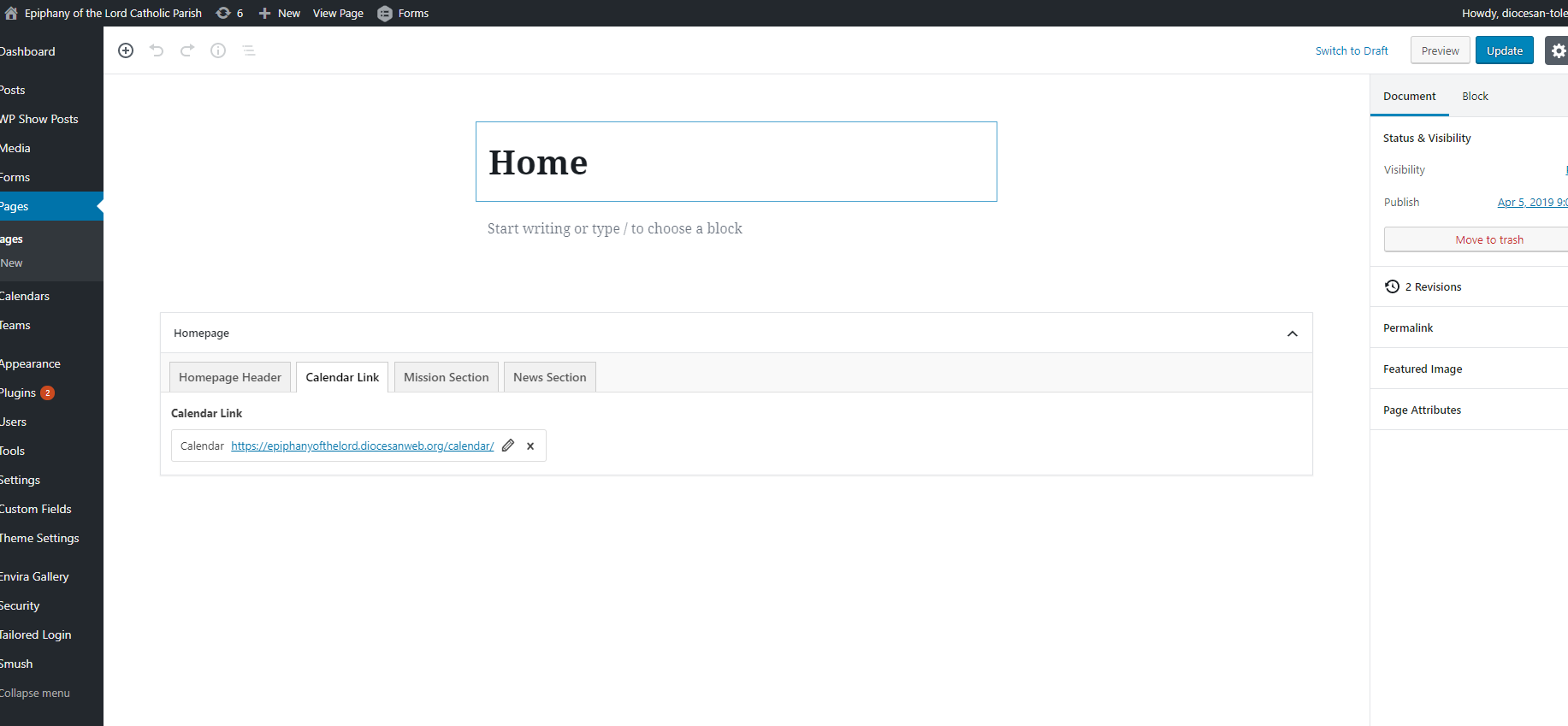The width and height of the screenshot is (1568, 726).
Task: Select the Mission Section tab
Action: (446, 377)
